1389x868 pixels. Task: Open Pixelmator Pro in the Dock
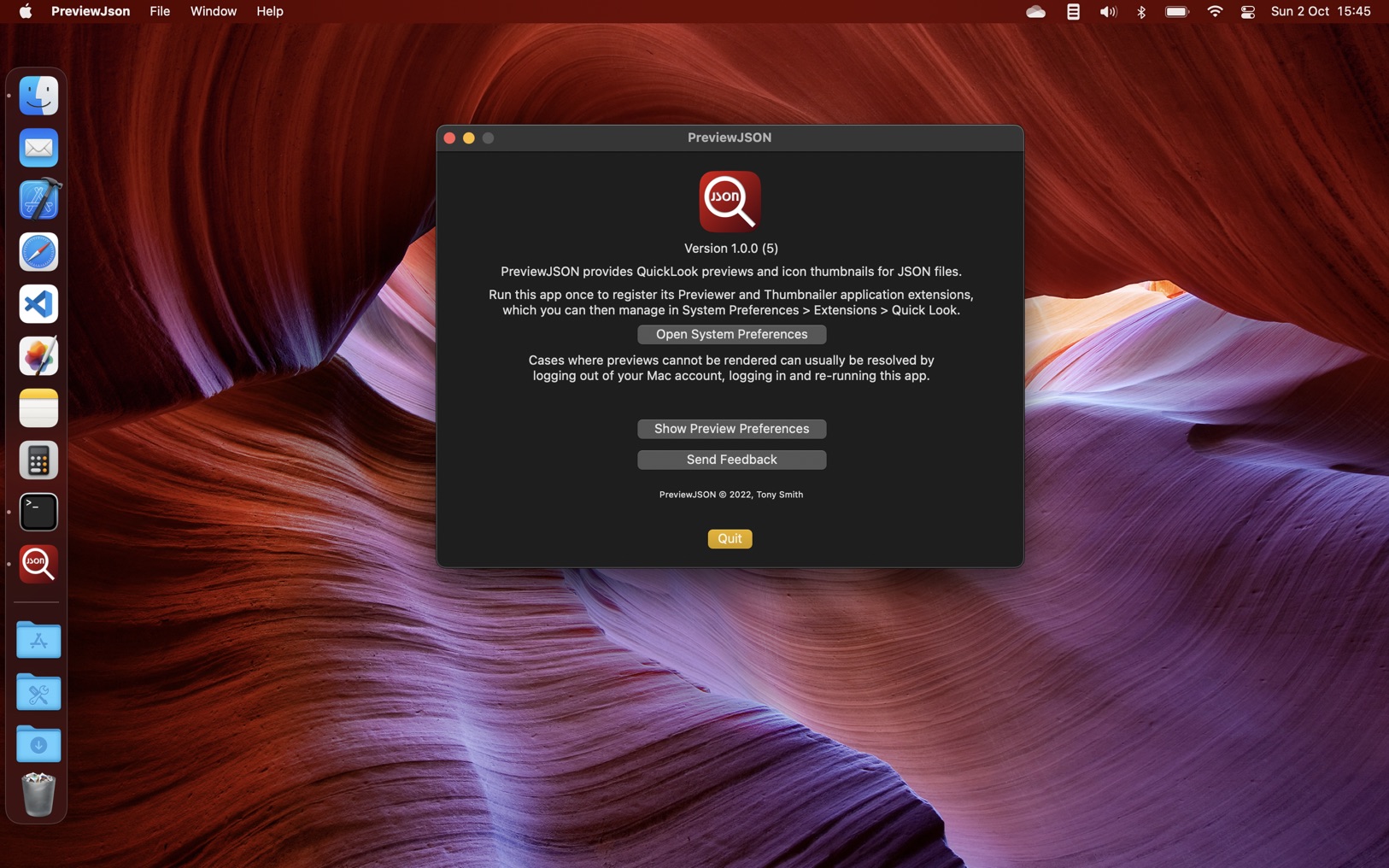click(x=38, y=356)
